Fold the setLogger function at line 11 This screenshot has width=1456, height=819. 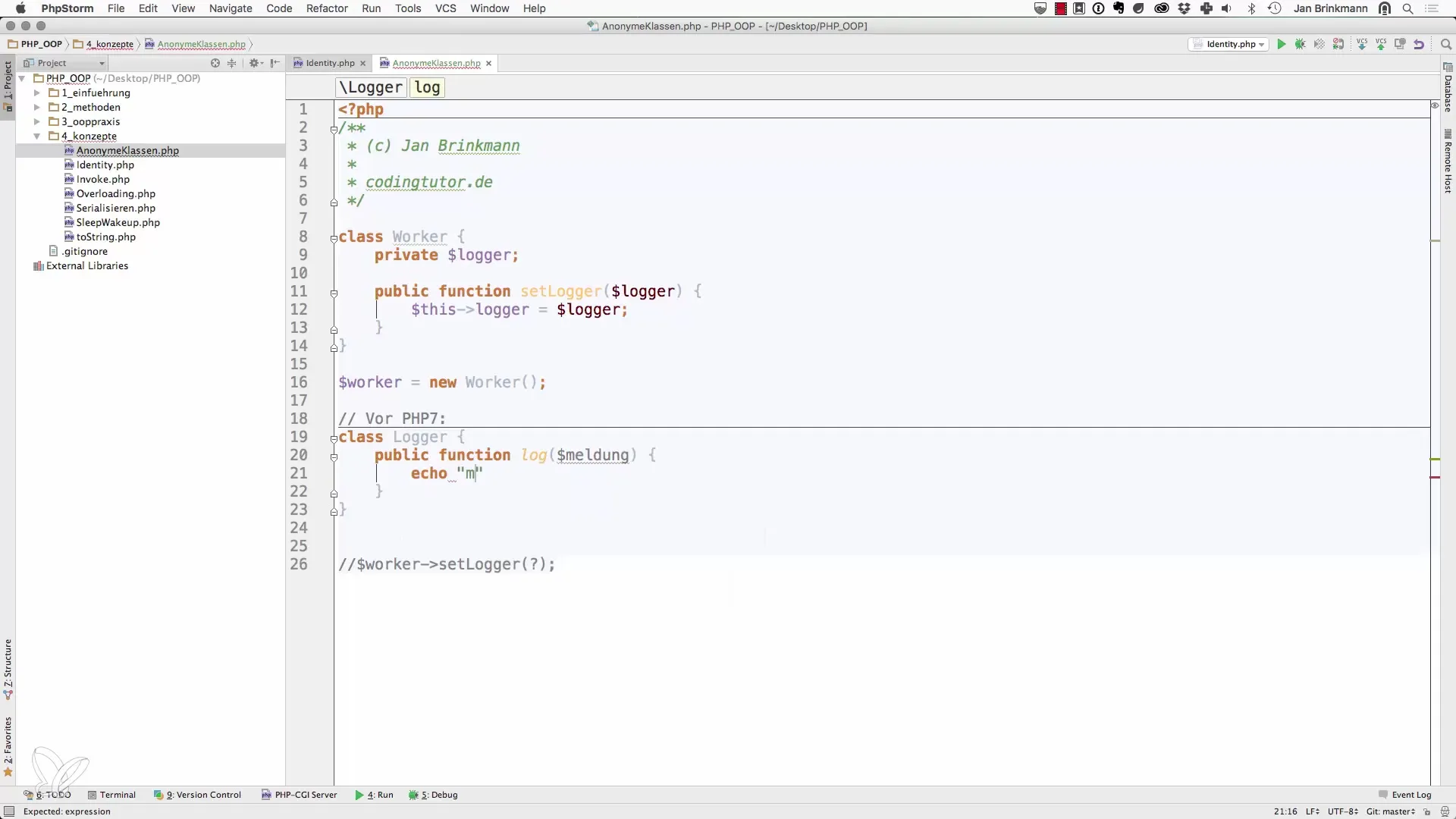click(x=334, y=293)
